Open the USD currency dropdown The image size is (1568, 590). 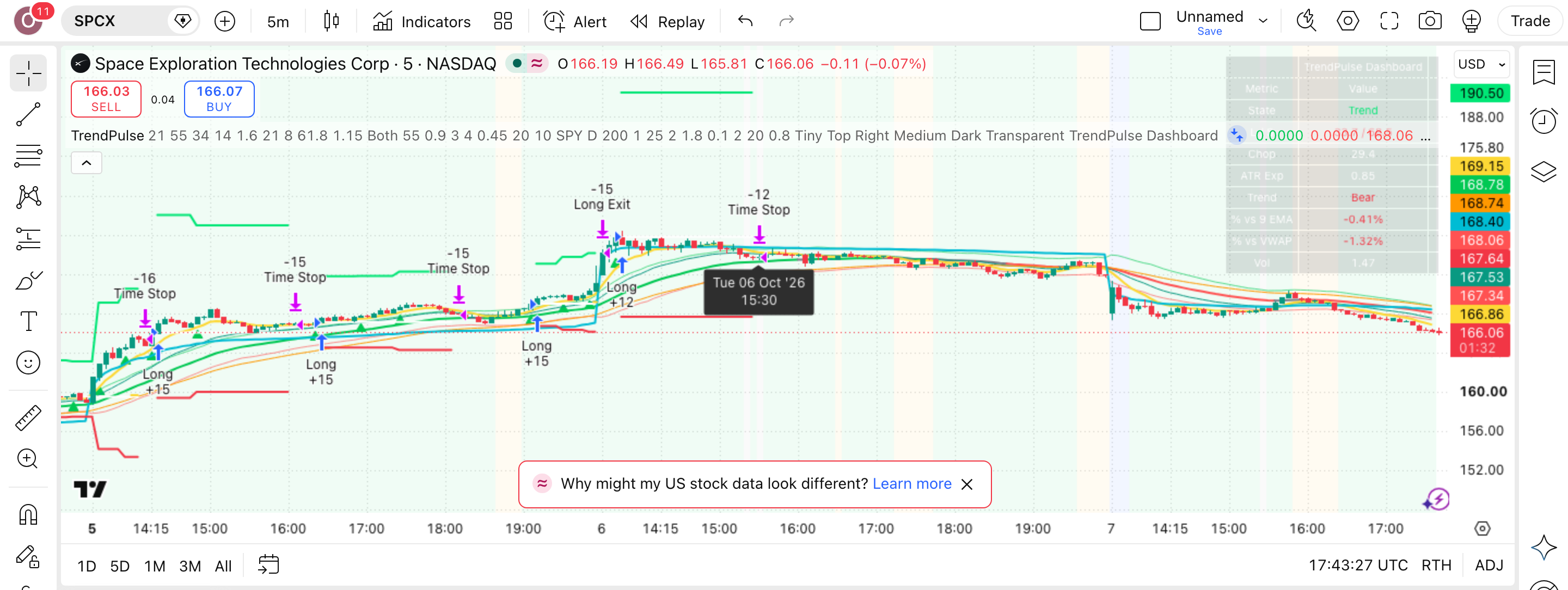pyautogui.click(x=1481, y=64)
